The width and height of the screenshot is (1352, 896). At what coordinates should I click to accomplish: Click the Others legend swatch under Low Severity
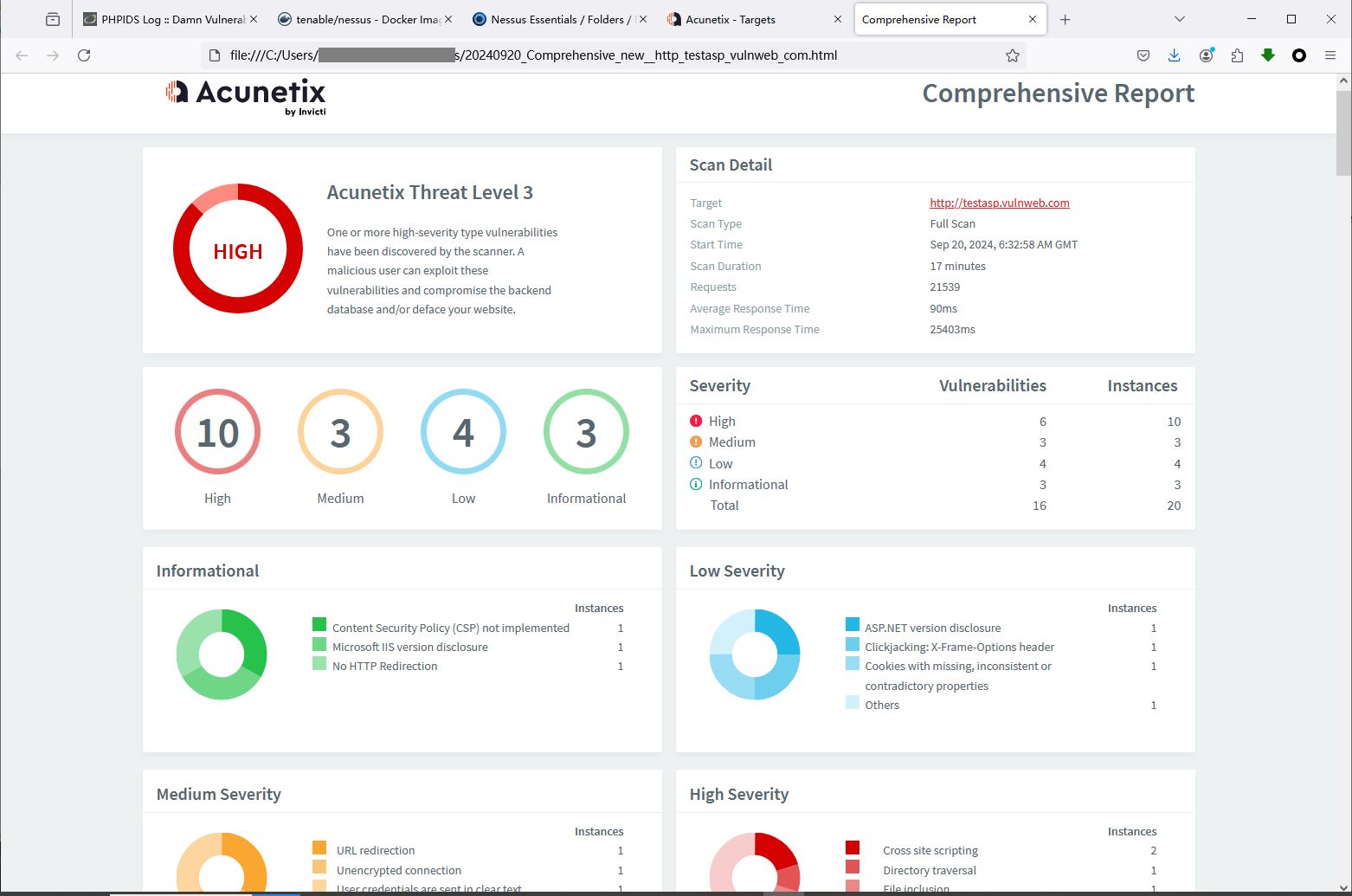(x=853, y=702)
